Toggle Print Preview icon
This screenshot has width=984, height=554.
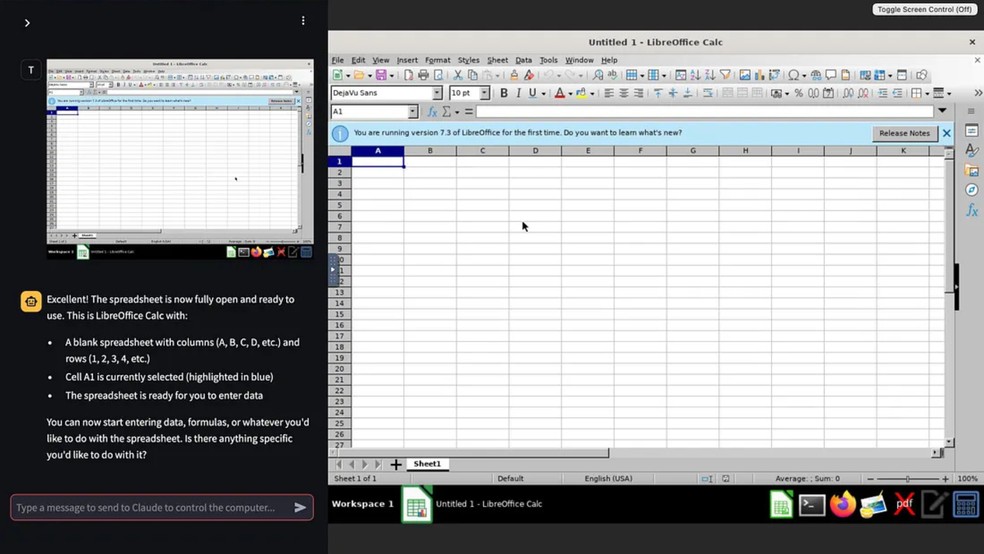[x=438, y=75]
